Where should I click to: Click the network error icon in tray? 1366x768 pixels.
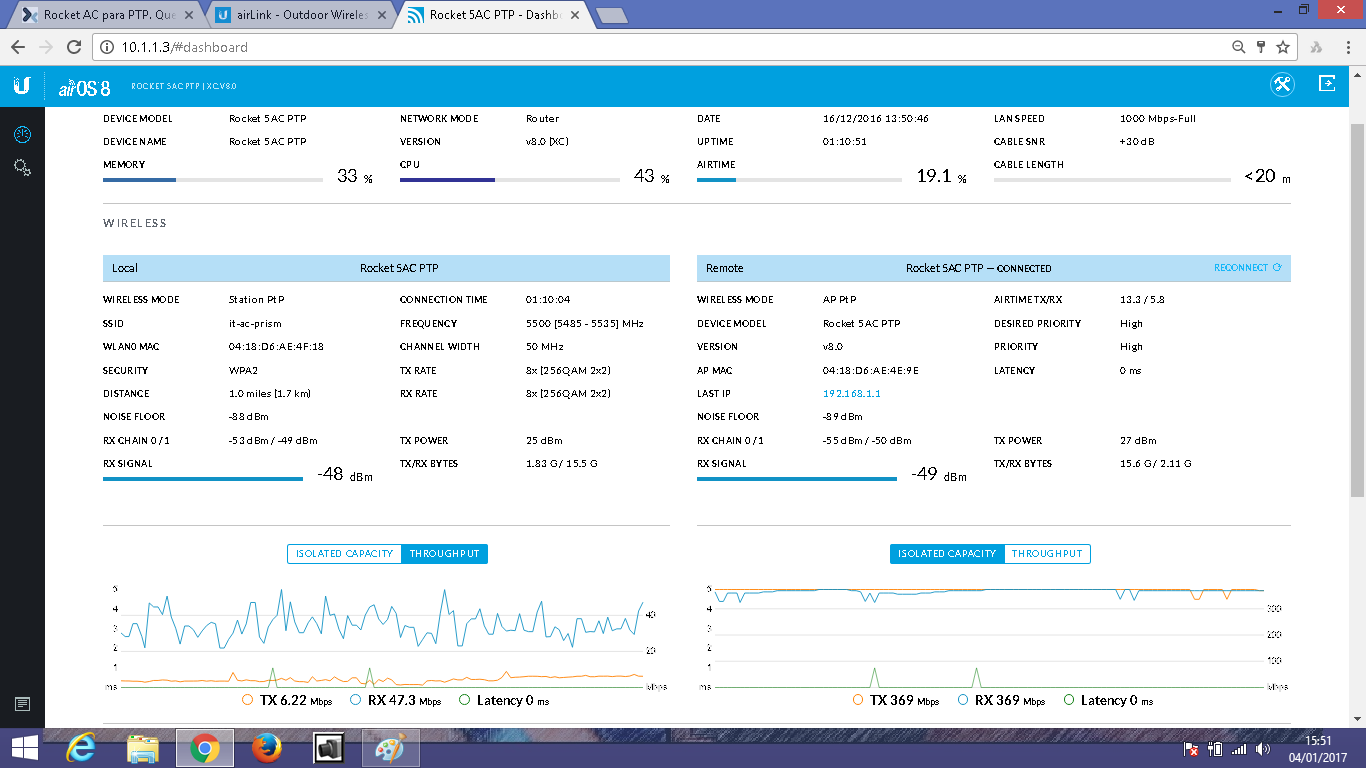pyautogui.click(x=1192, y=748)
